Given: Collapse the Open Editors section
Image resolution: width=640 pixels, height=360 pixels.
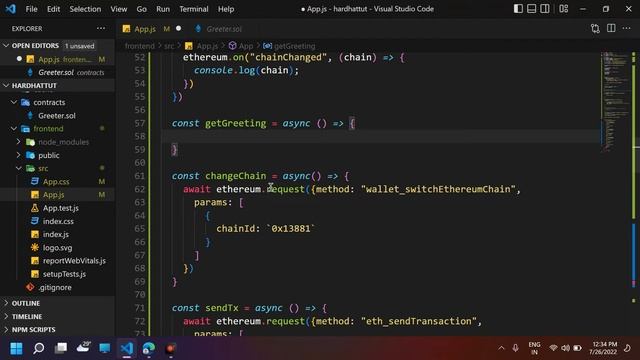Looking at the screenshot, I should coord(57,46).
